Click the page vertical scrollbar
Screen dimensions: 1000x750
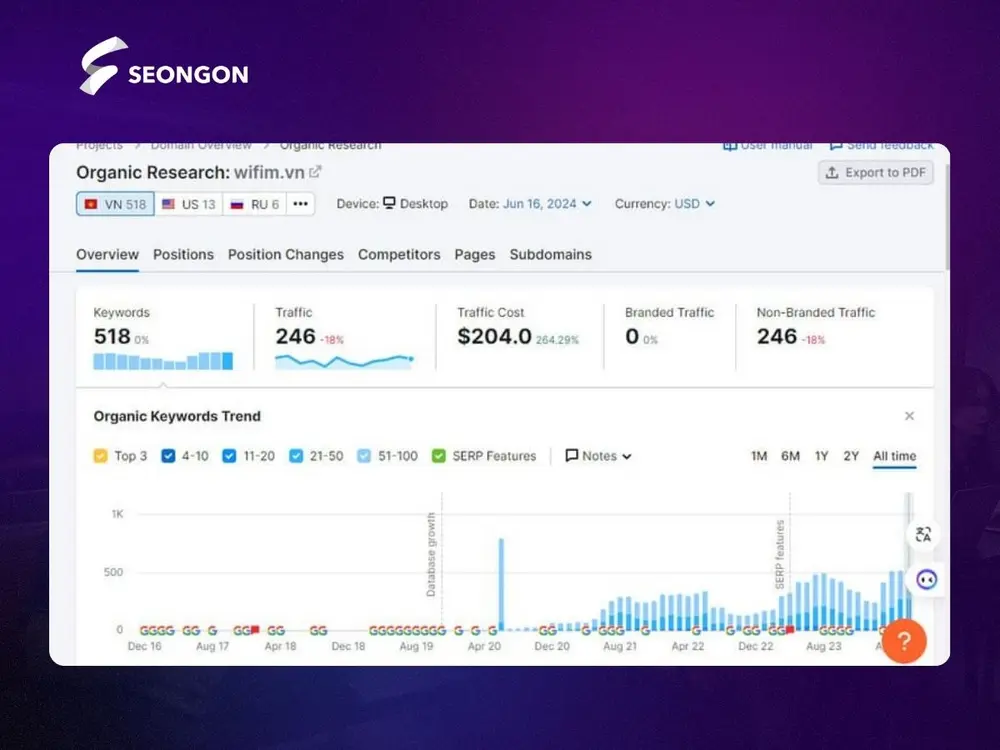tap(947, 217)
